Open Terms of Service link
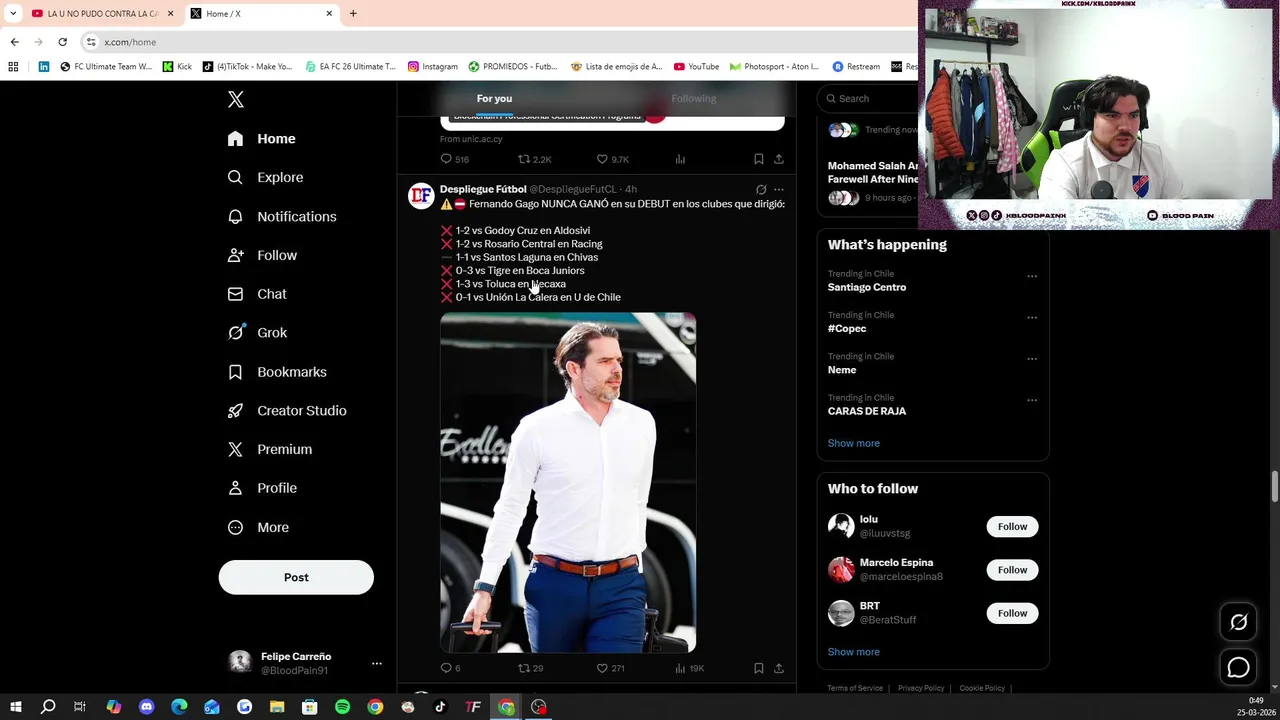This screenshot has height=720, width=1280. click(x=855, y=688)
